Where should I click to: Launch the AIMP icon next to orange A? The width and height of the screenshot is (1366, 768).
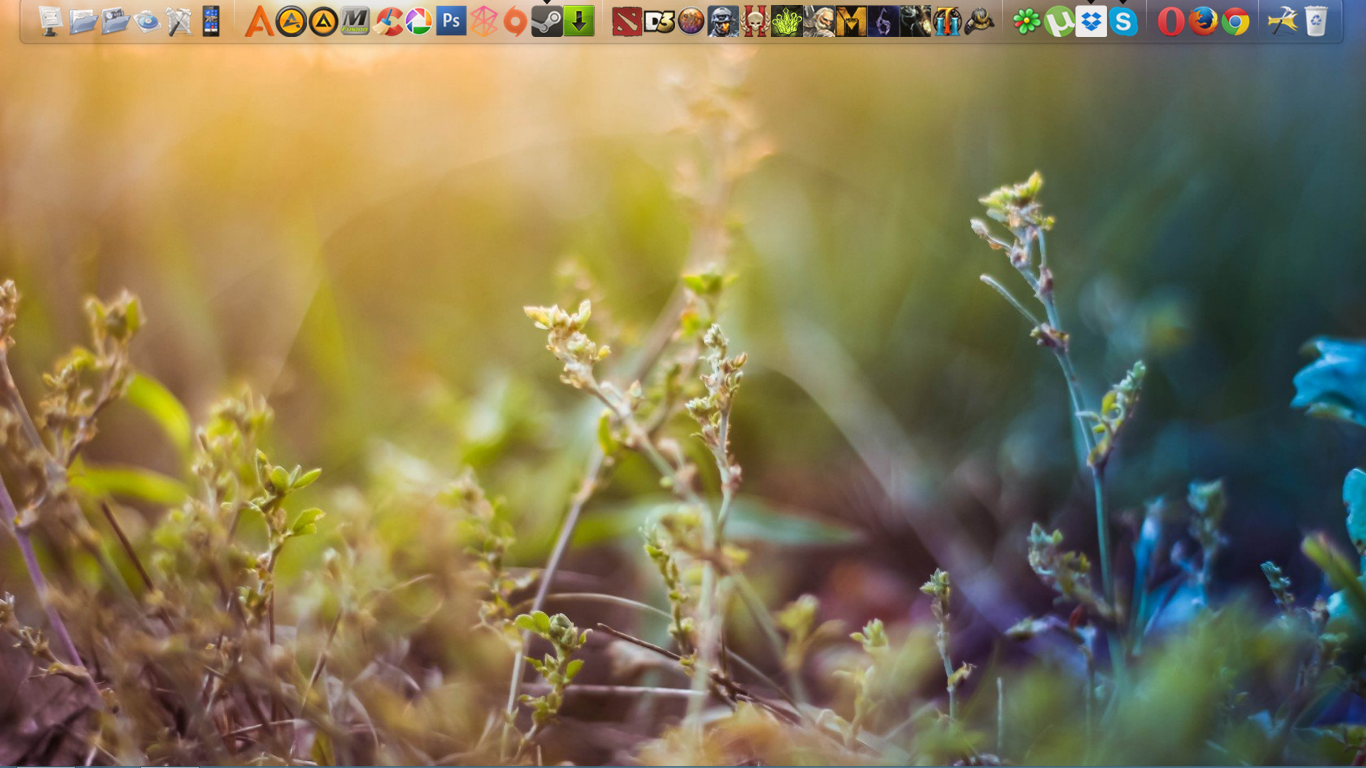(291, 21)
